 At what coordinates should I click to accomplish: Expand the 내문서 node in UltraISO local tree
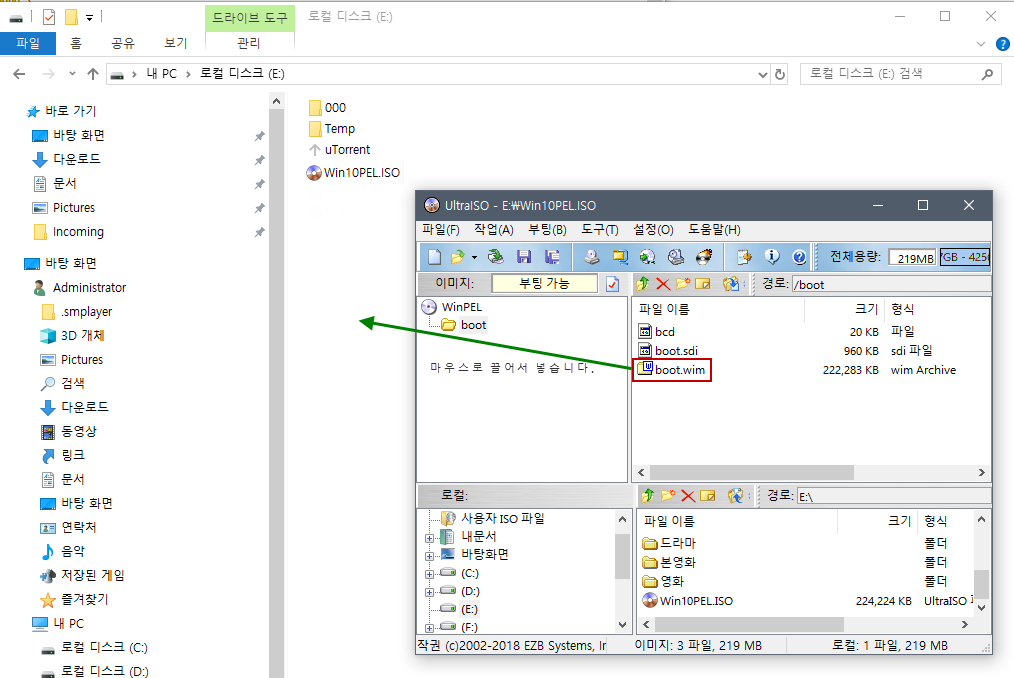[429, 538]
